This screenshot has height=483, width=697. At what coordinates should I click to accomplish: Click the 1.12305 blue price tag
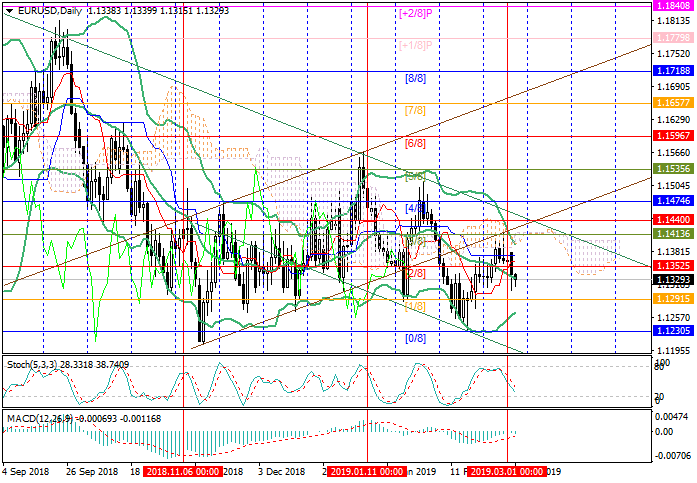coord(671,331)
